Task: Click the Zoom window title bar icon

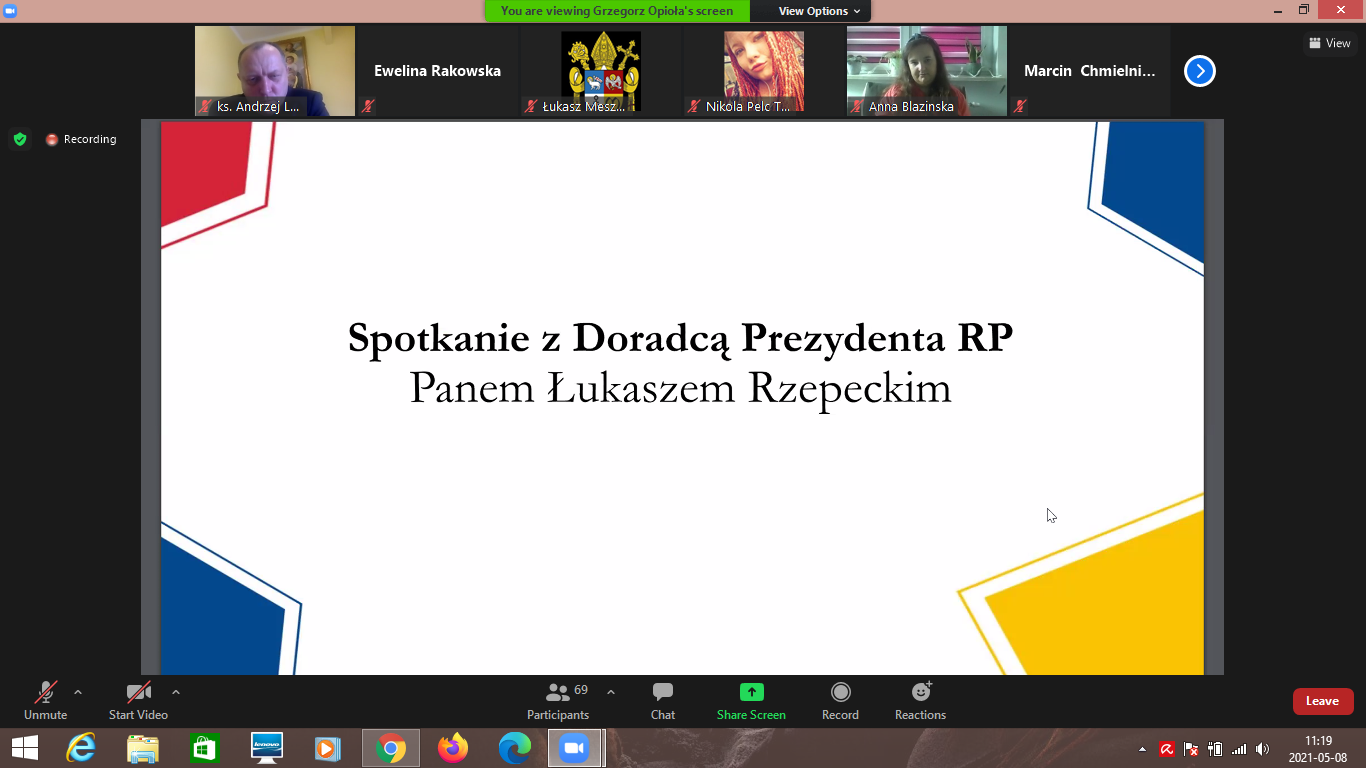Action: click(x=10, y=10)
